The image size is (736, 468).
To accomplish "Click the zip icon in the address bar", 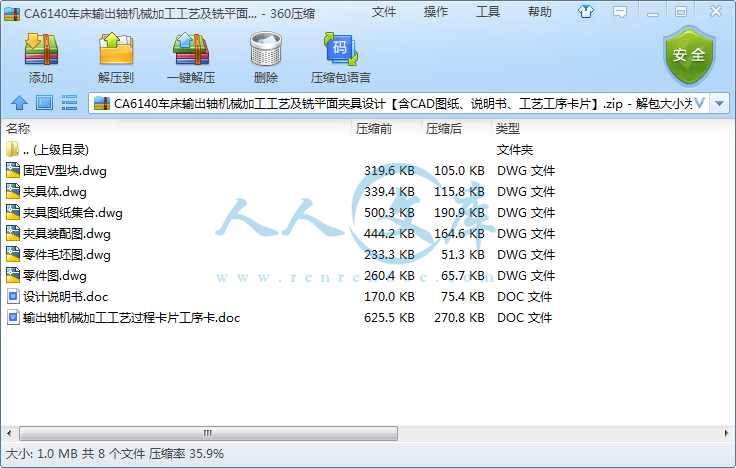I will 102,103.
